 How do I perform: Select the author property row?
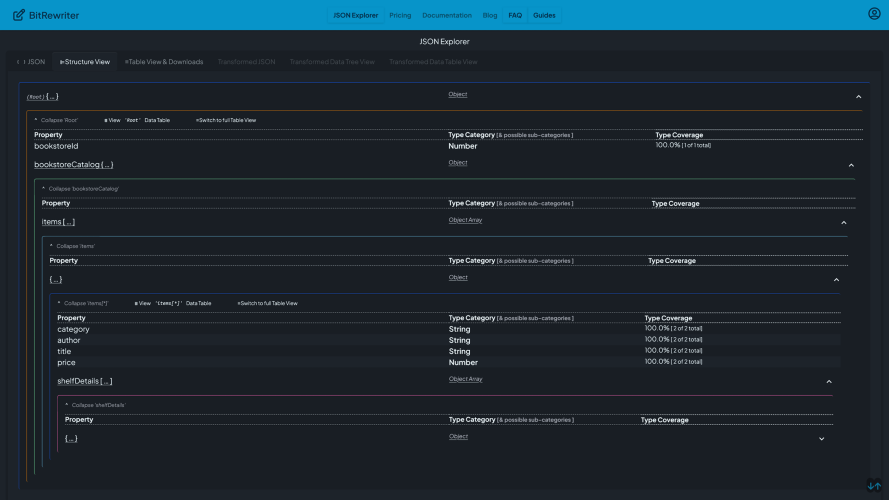pos(448,340)
